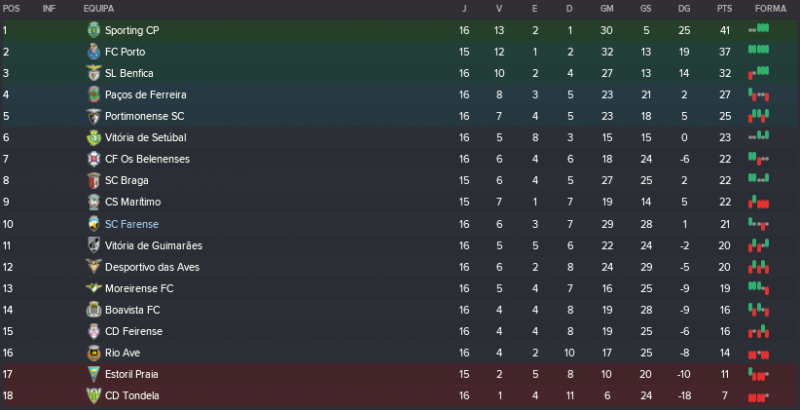Click the Rio Ave club crest
This screenshot has width=800, height=410.
pyautogui.click(x=94, y=352)
